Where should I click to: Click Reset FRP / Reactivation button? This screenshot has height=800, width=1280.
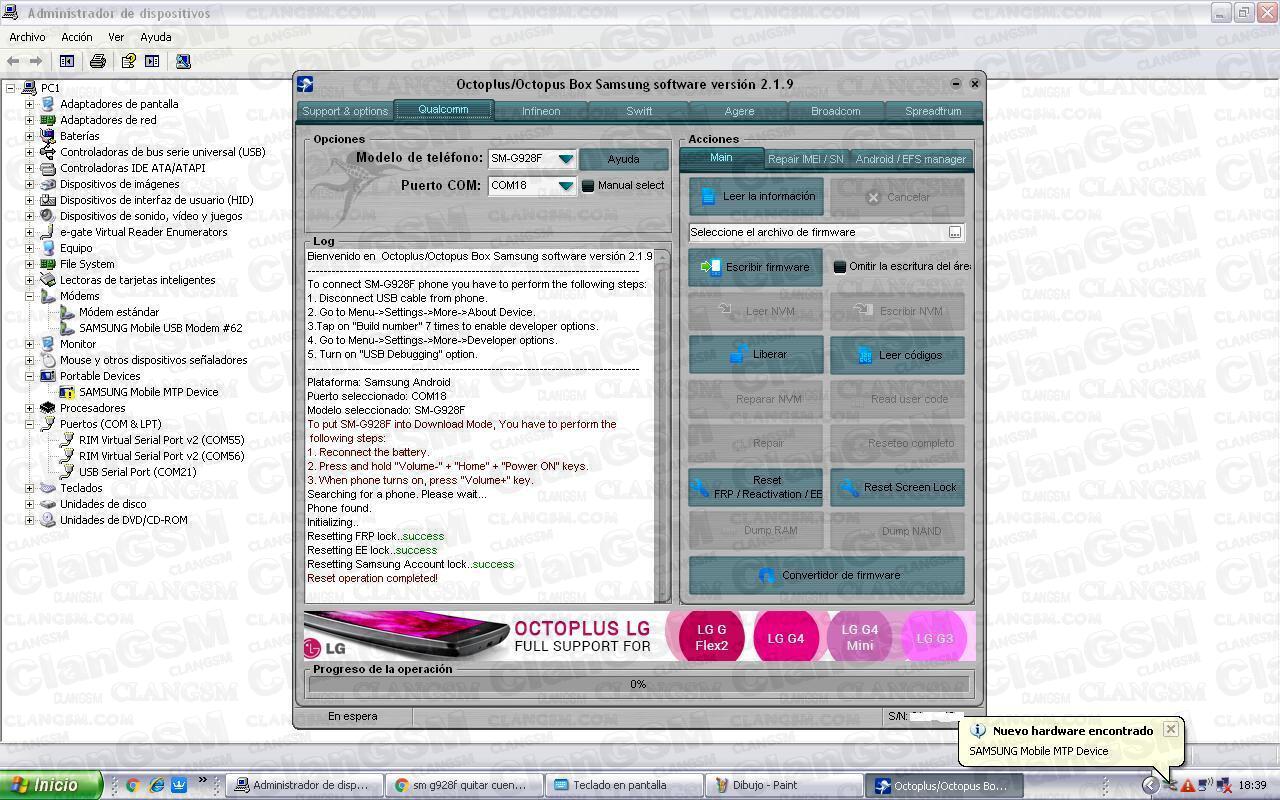(756, 487)
